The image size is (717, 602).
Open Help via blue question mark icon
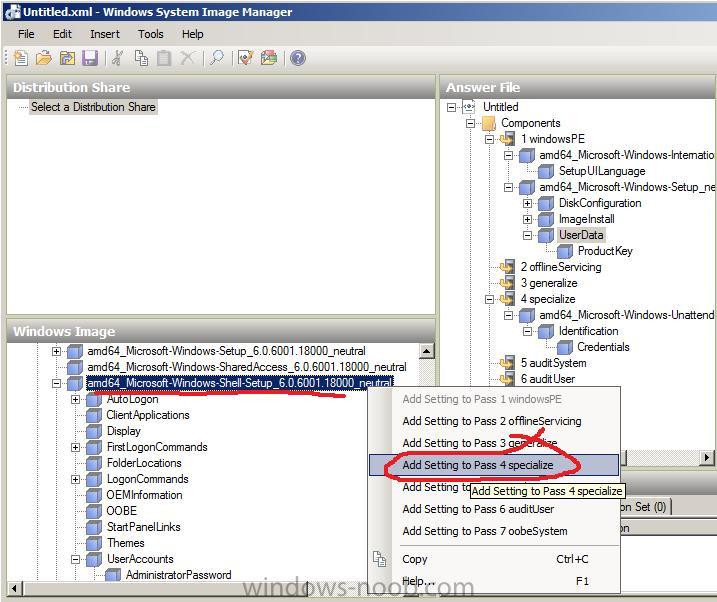pyautogui.click(x=298, y=58)
